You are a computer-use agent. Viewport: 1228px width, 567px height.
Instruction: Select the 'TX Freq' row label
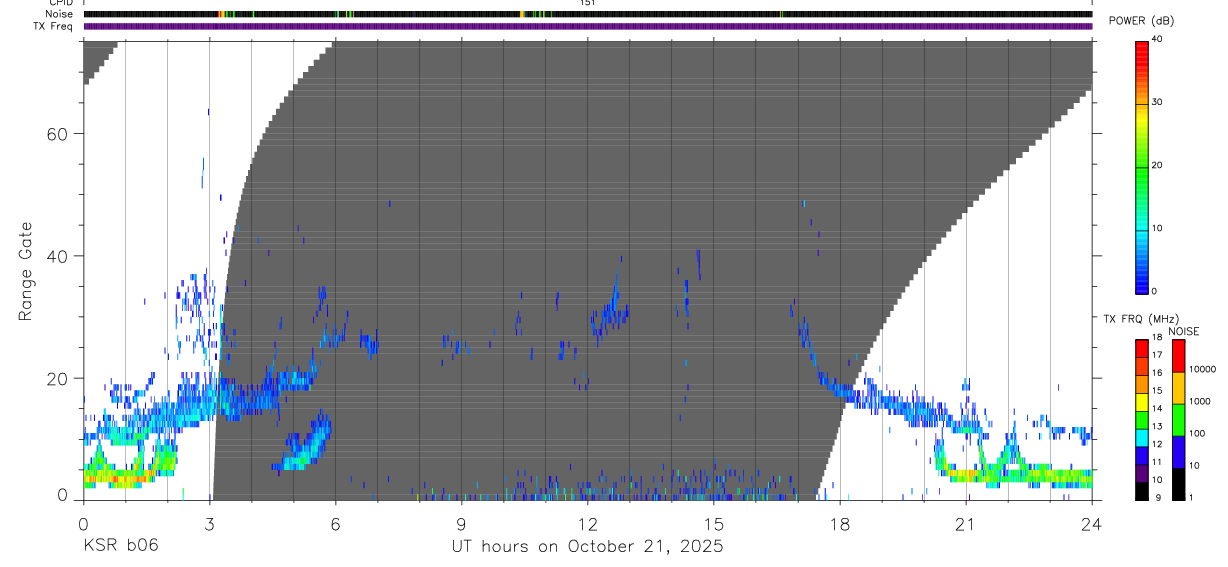[x=53, y=26]
